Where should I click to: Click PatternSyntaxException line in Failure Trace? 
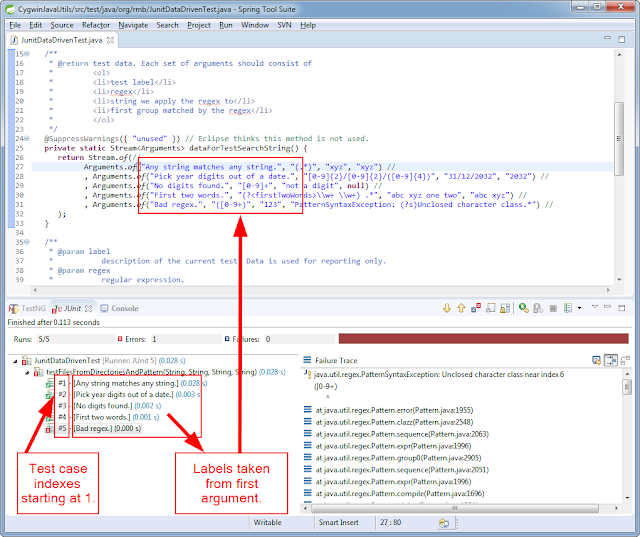pyautogui.click(x=434, y=374)
